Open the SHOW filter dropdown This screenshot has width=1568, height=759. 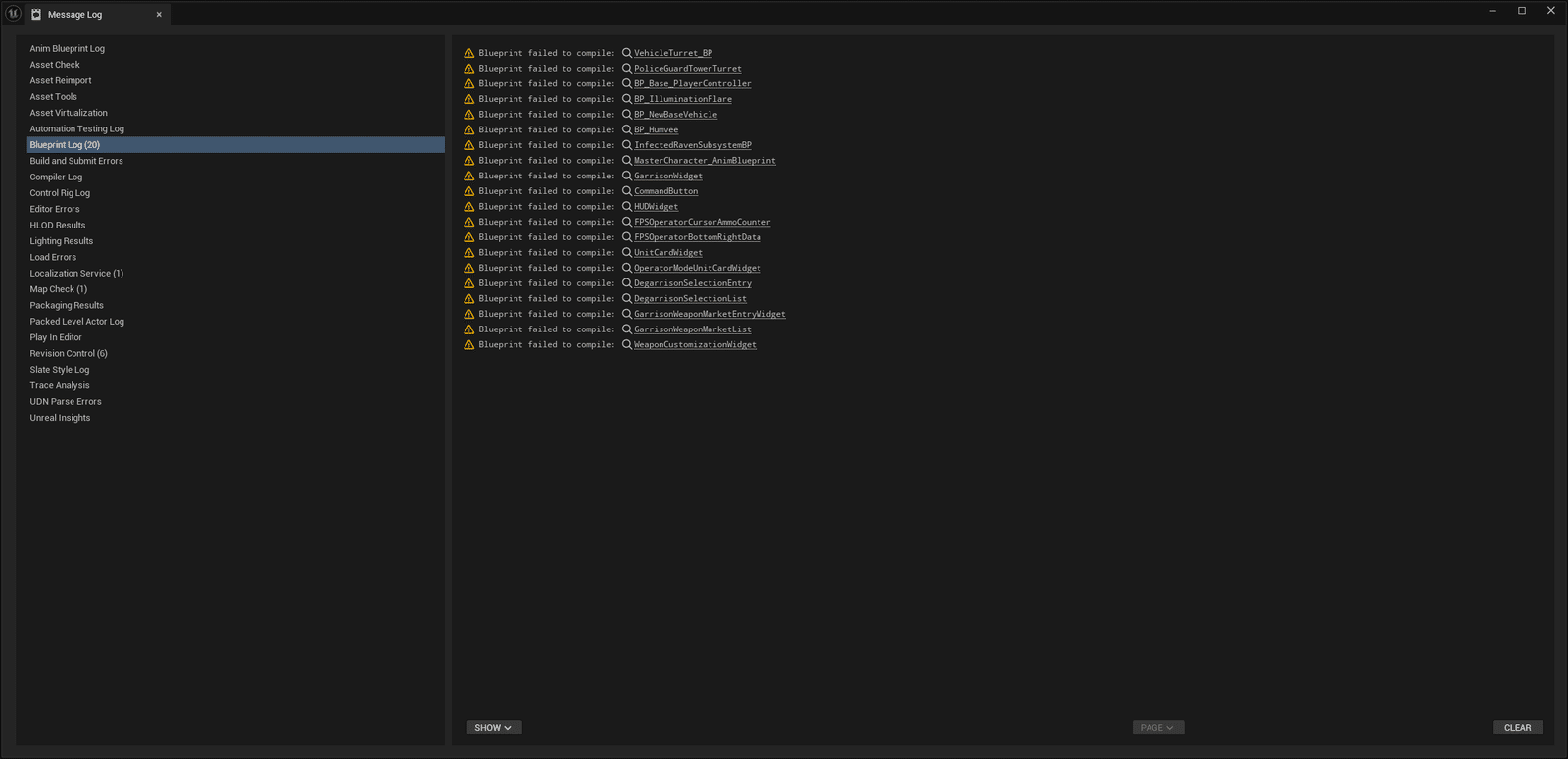[494, 728]
